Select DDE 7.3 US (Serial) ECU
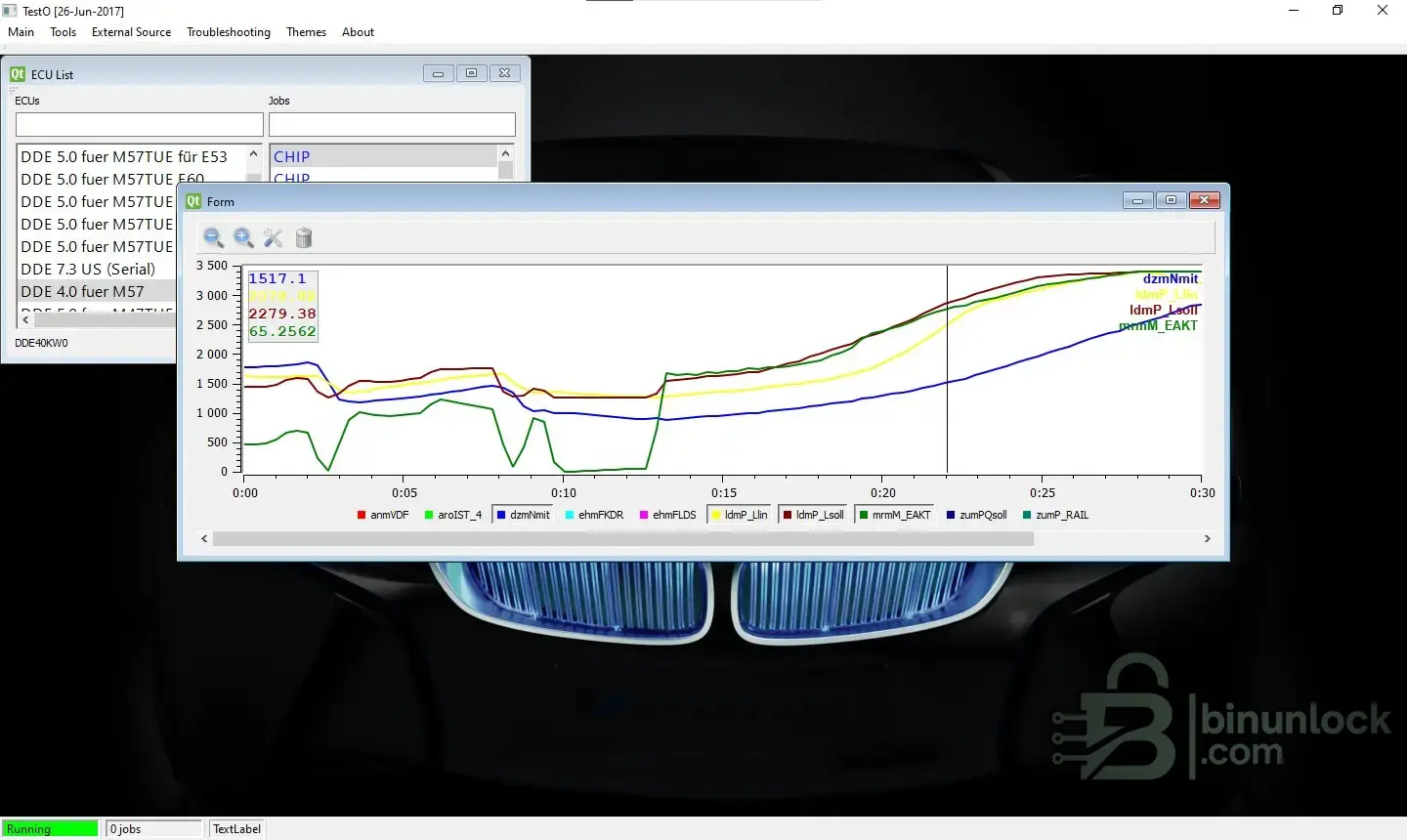Screen dimensions: 1407x840 coord(88,269)
